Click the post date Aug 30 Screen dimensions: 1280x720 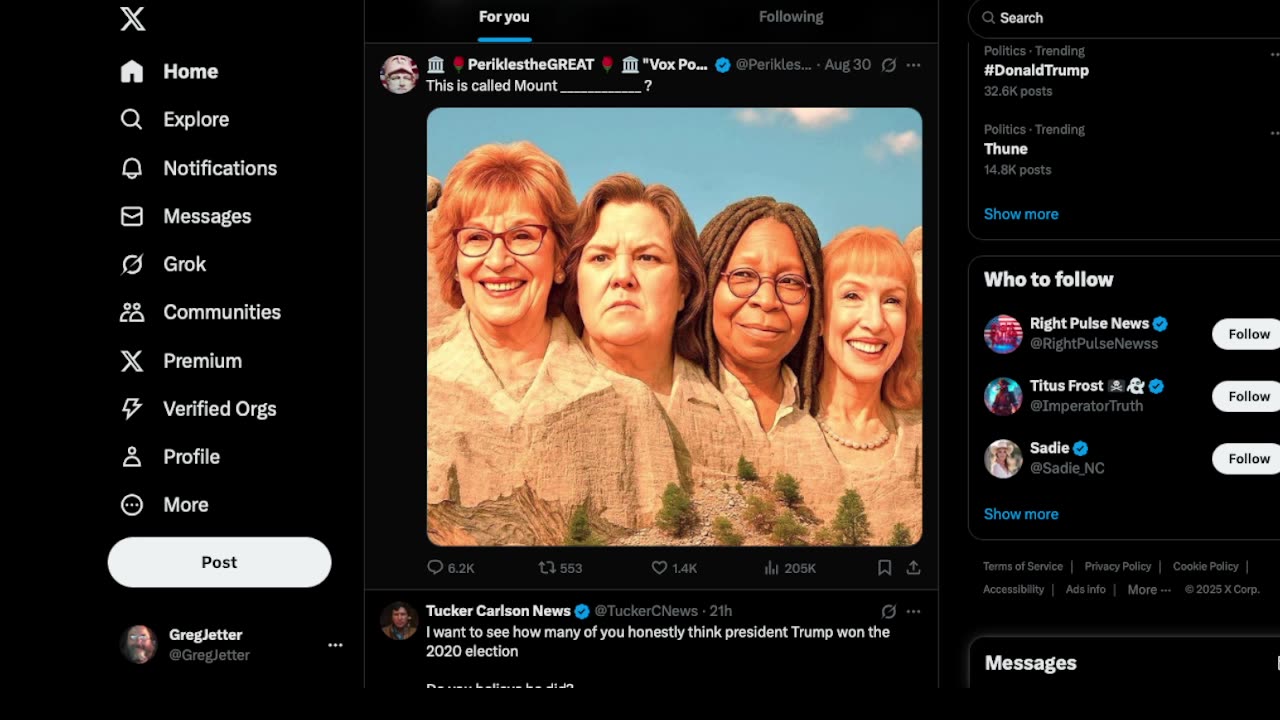coord(848,65)
